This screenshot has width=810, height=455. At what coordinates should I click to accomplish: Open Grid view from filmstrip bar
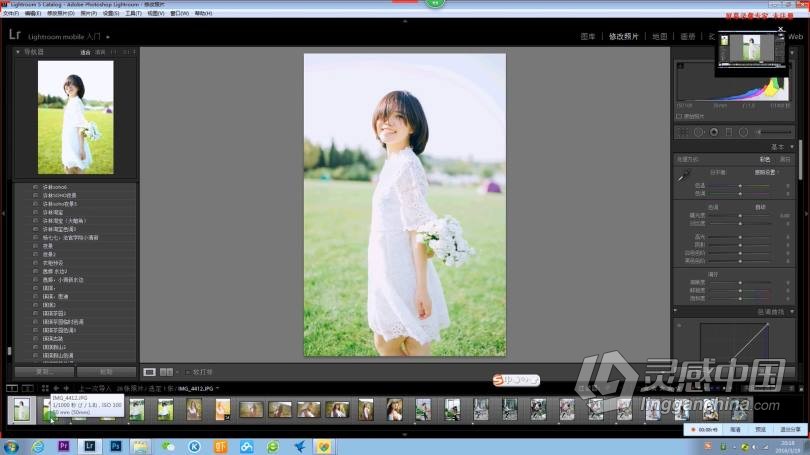[x=45, y=388]
